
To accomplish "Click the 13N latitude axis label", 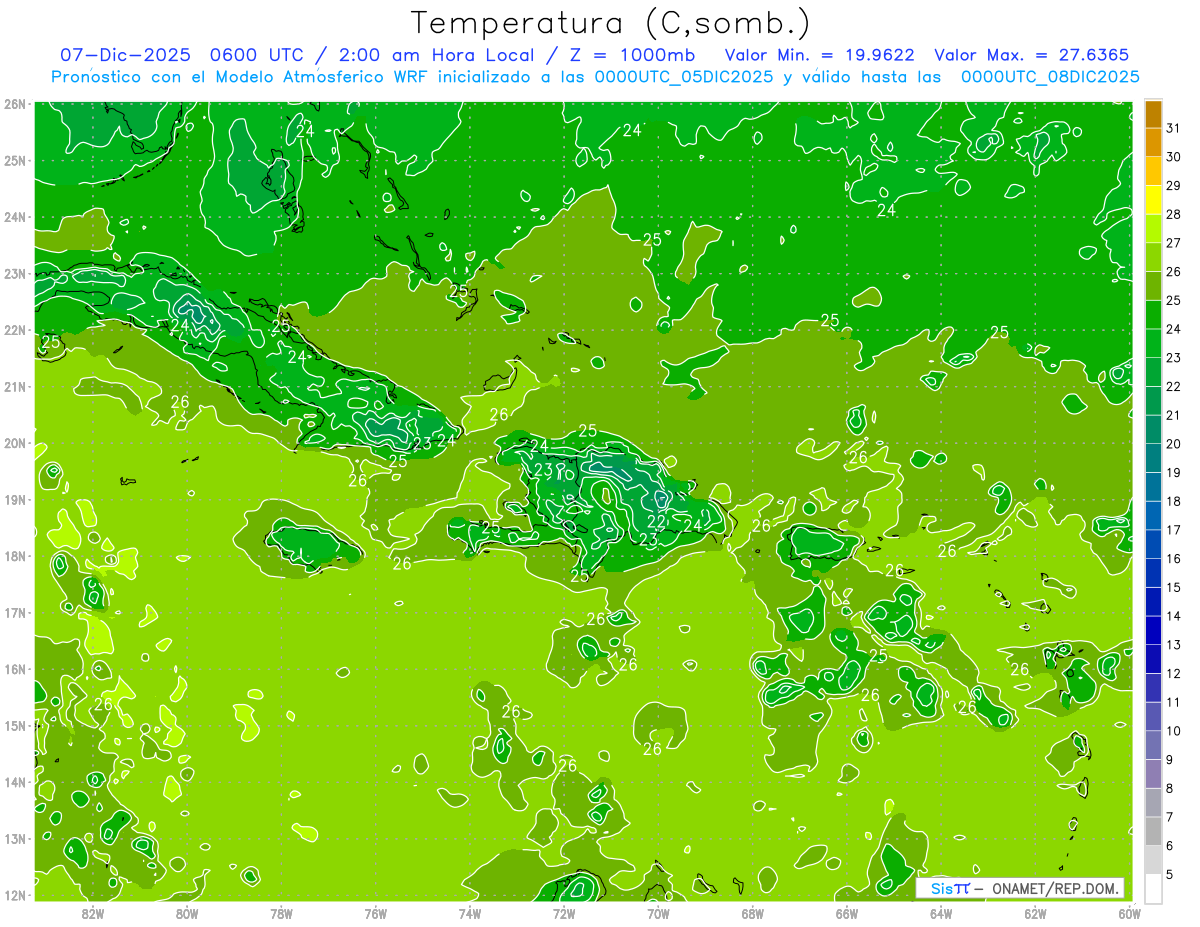I will [15, 839].
